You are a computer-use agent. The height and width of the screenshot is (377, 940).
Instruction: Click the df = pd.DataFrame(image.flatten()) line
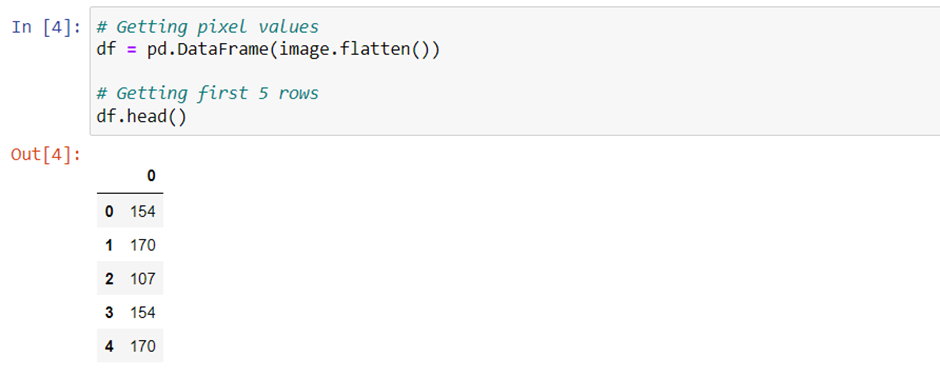[x=268, y=49]
